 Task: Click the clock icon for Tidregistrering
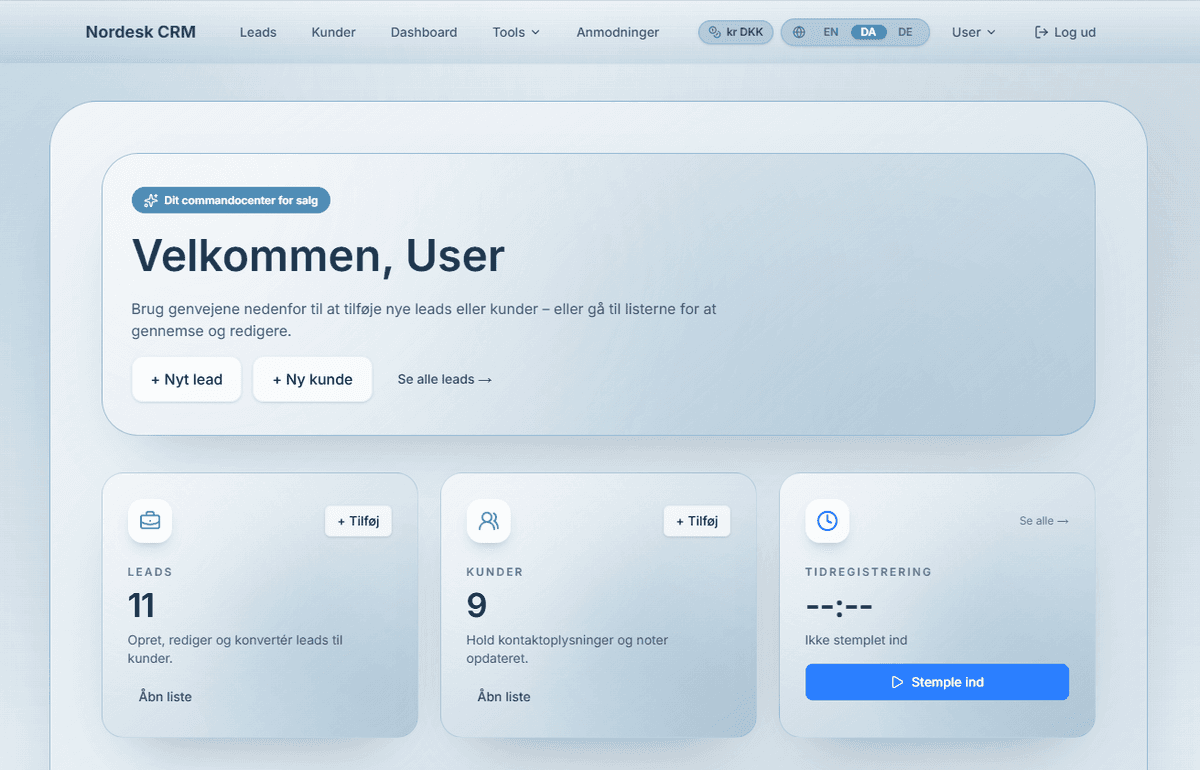(x=827, y=520)
